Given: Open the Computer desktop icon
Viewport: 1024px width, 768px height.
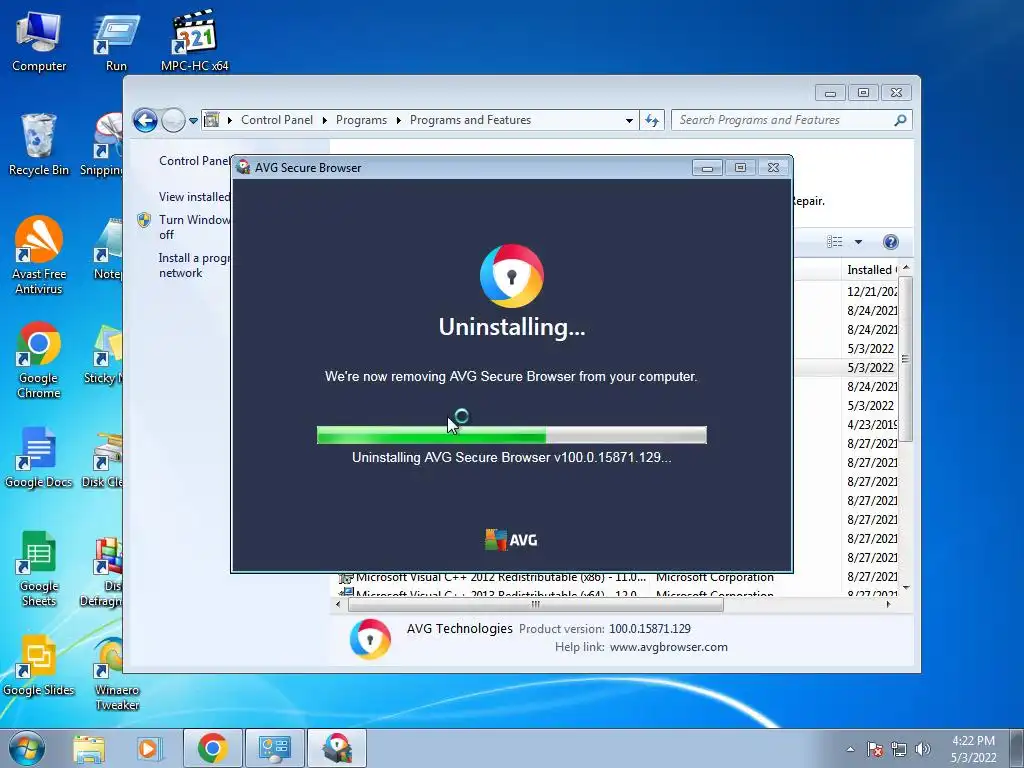Looking at the screenshot, I should 39,42.
